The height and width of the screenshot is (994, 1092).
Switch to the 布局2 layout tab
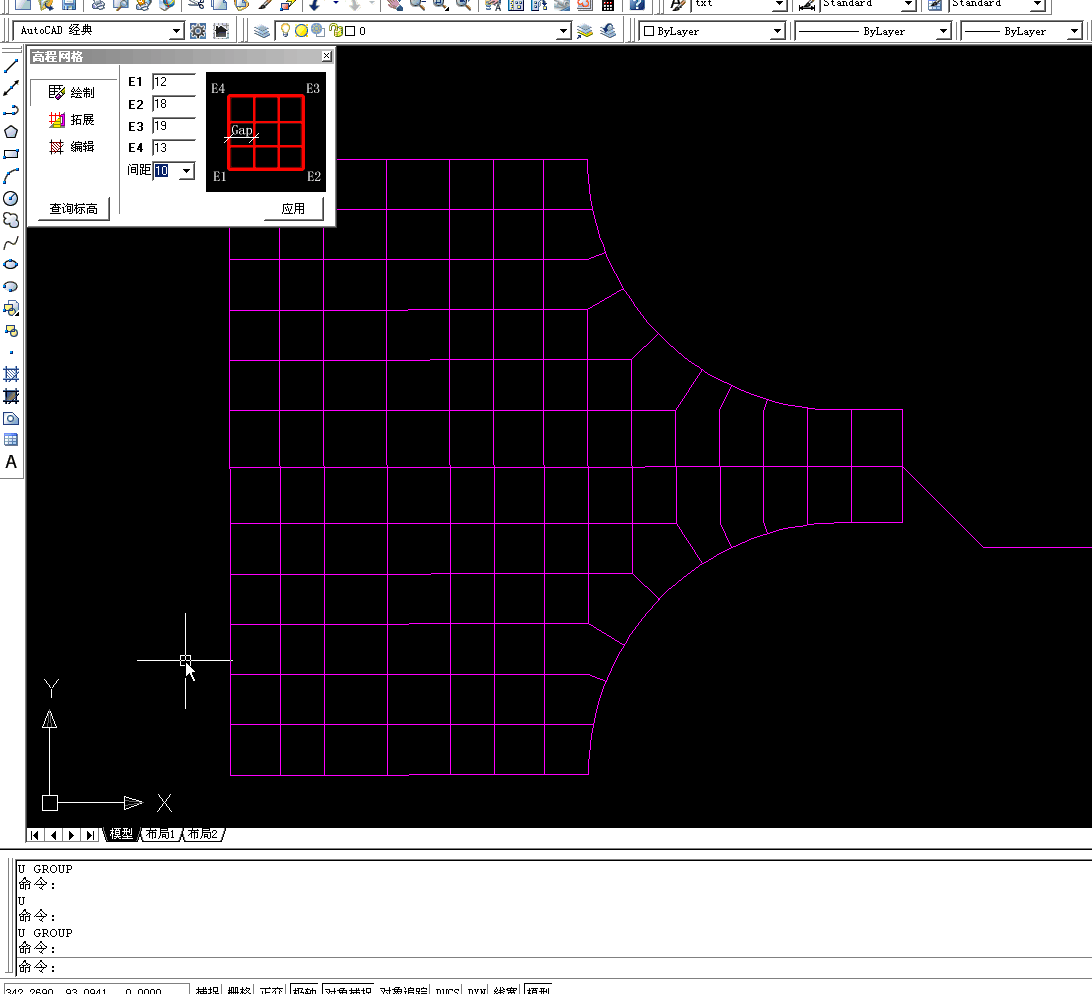point(203,834)
